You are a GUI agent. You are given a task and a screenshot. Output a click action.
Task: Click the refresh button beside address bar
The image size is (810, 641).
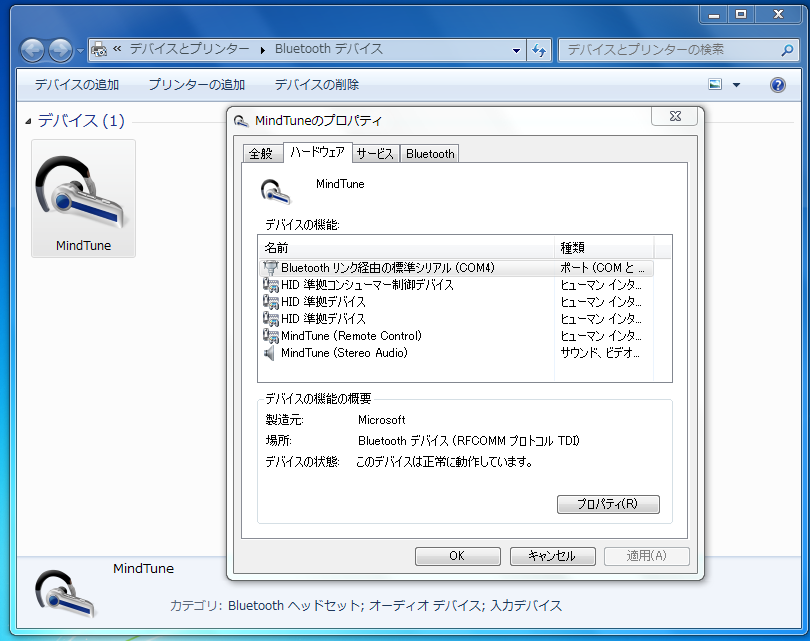(539, 51)
